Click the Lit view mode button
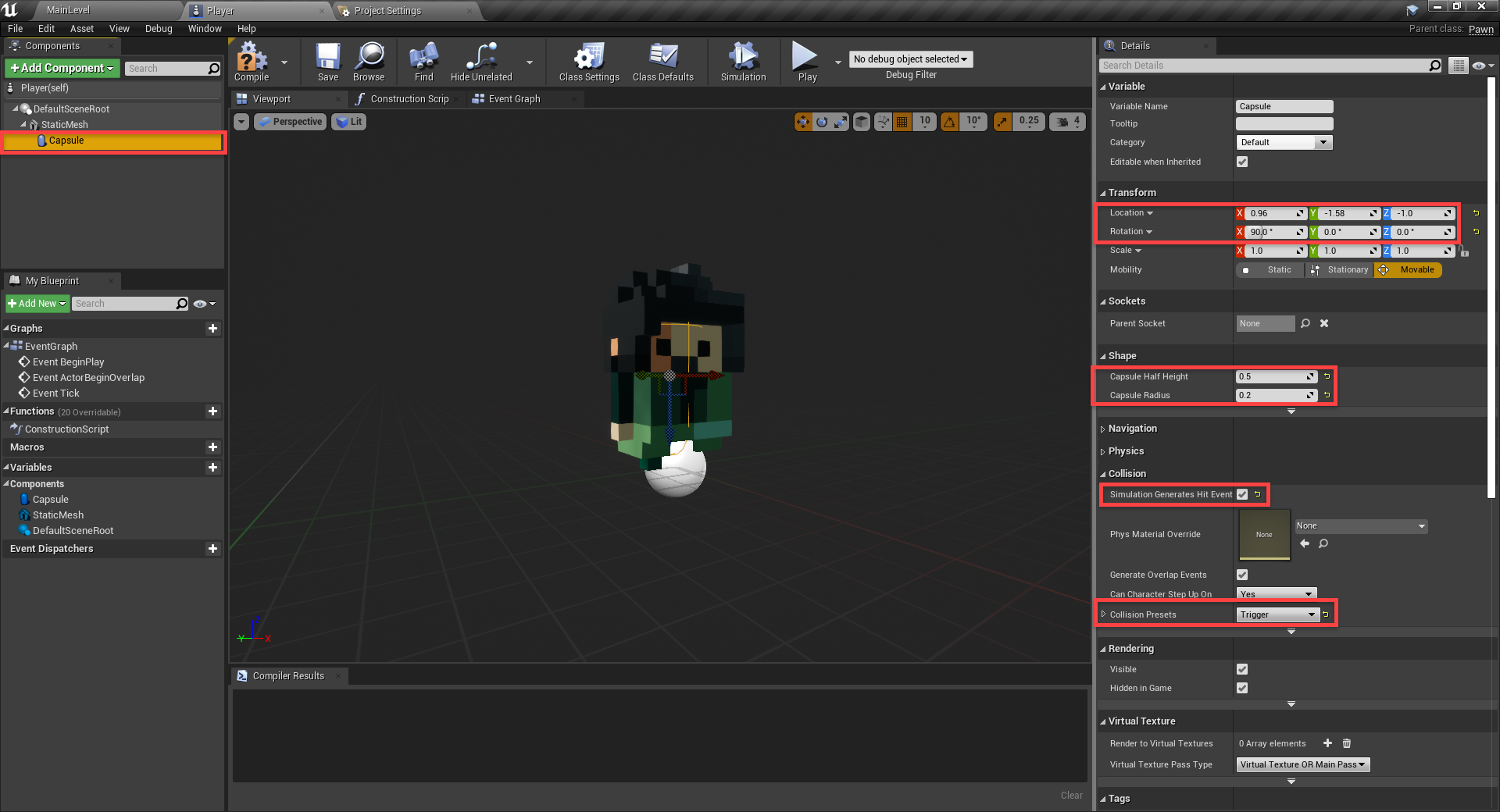 point(349,122)
